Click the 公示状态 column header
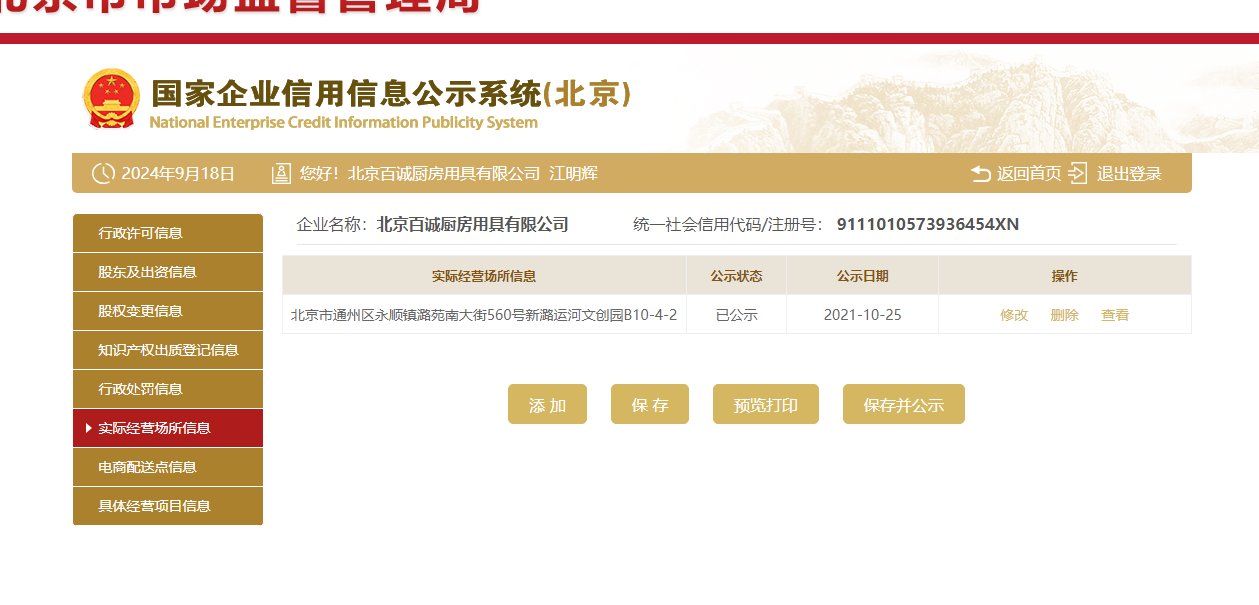This screenshot has width=1259, height=605. (x=737, y=276)
